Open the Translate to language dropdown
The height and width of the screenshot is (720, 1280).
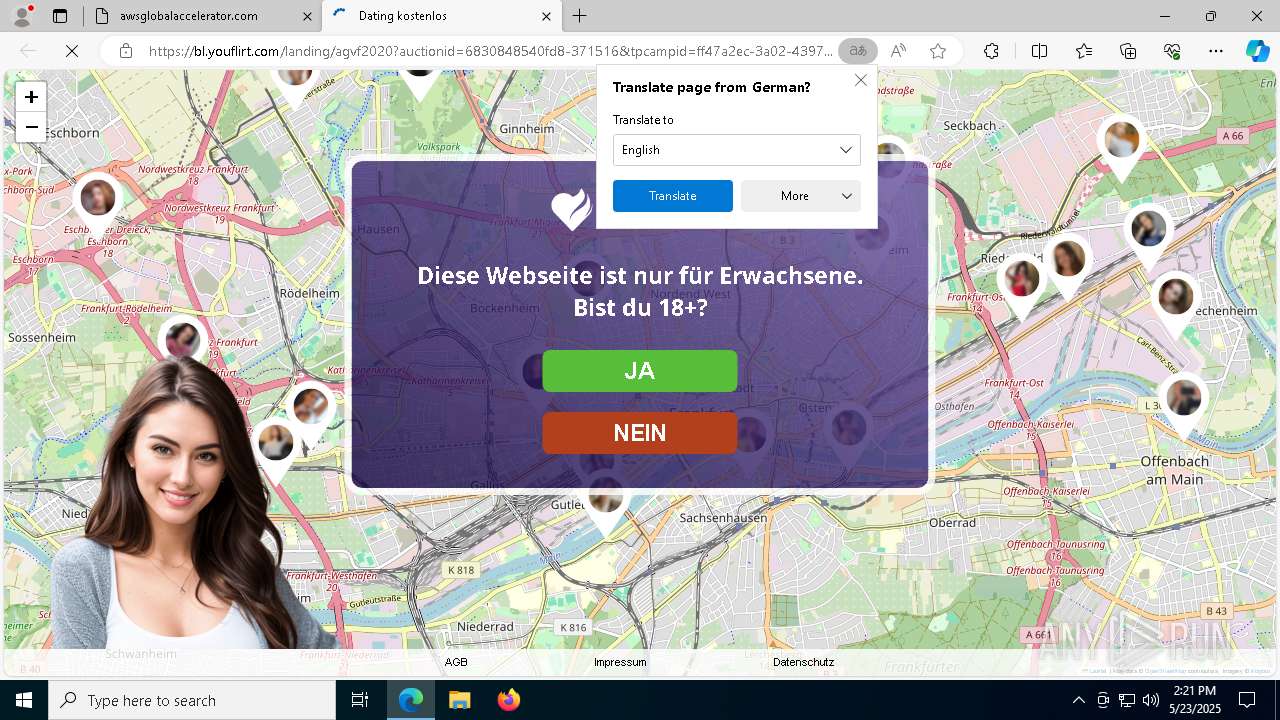pos(737,150)
